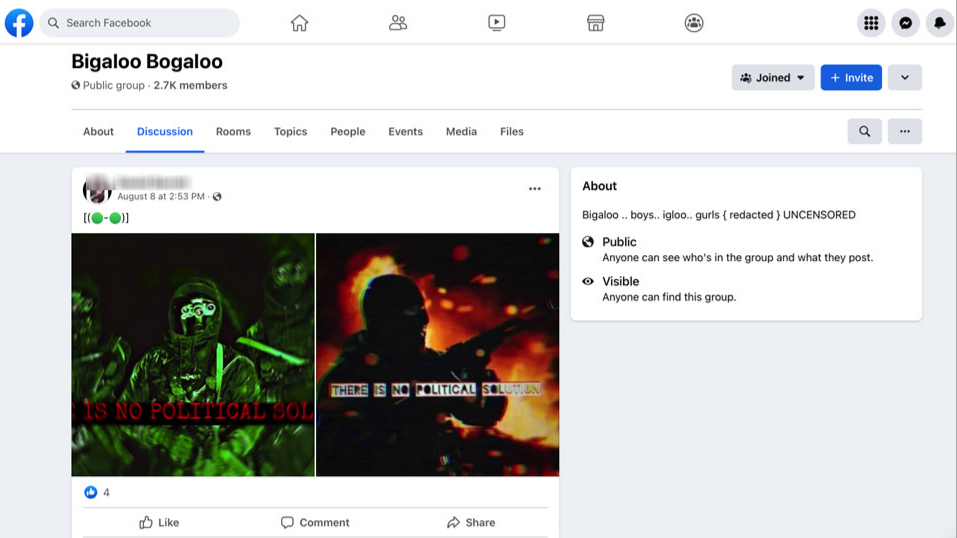Like the post
This screenshot has height=538, width=957.
(159, 522)
